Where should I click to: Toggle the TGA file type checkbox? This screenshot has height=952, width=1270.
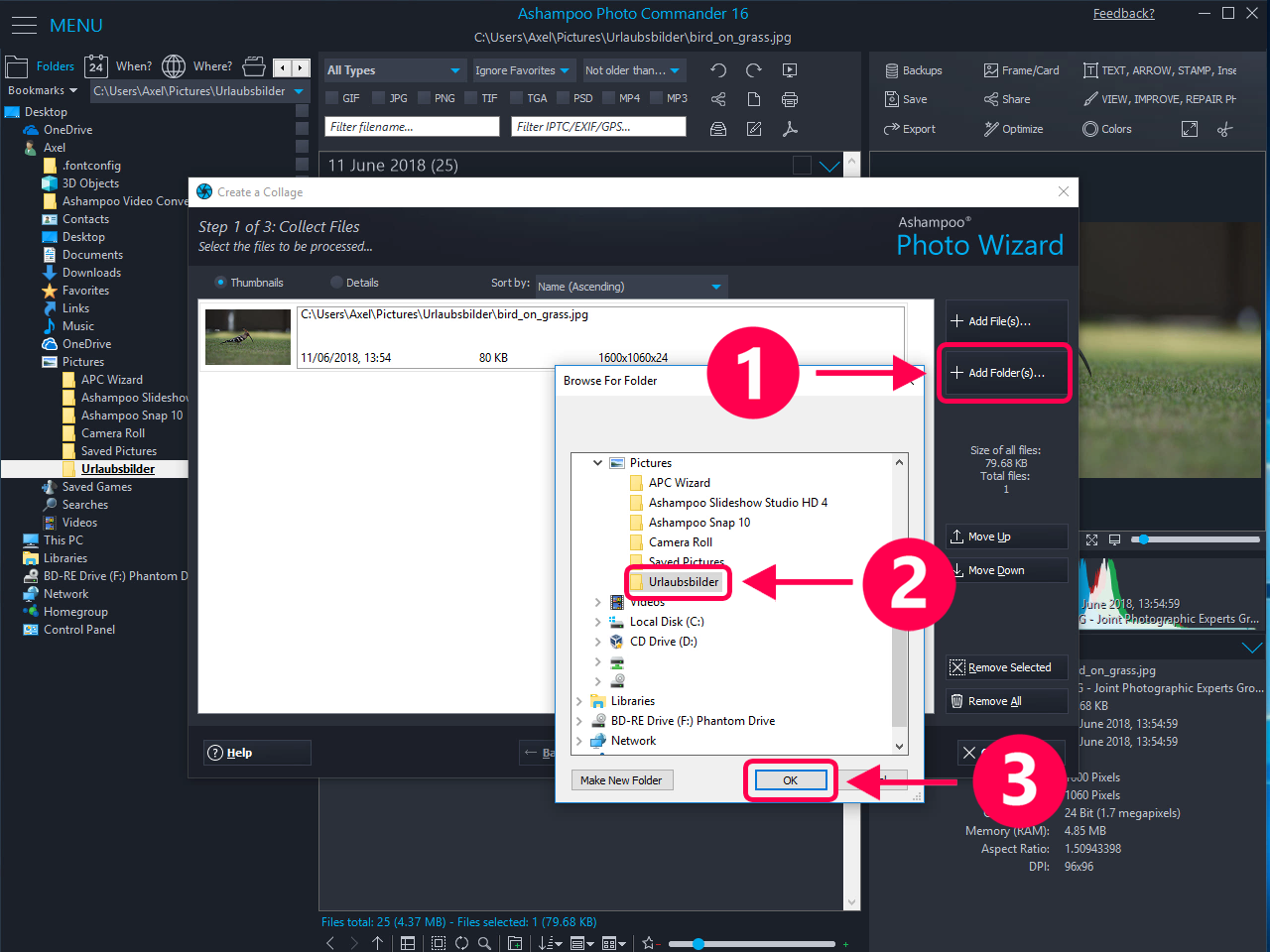(517, 98)
